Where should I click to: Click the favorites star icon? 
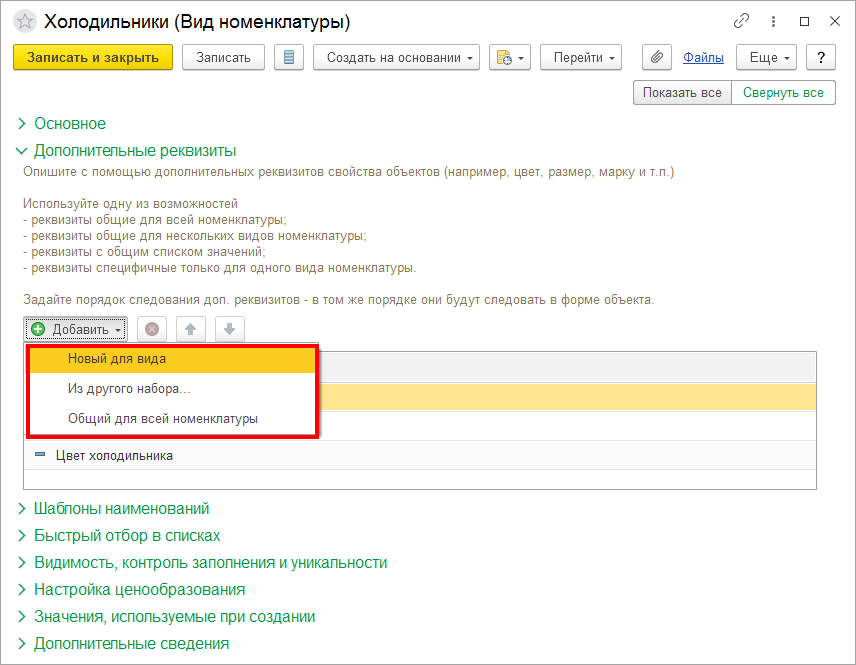(x=25, y=21)
